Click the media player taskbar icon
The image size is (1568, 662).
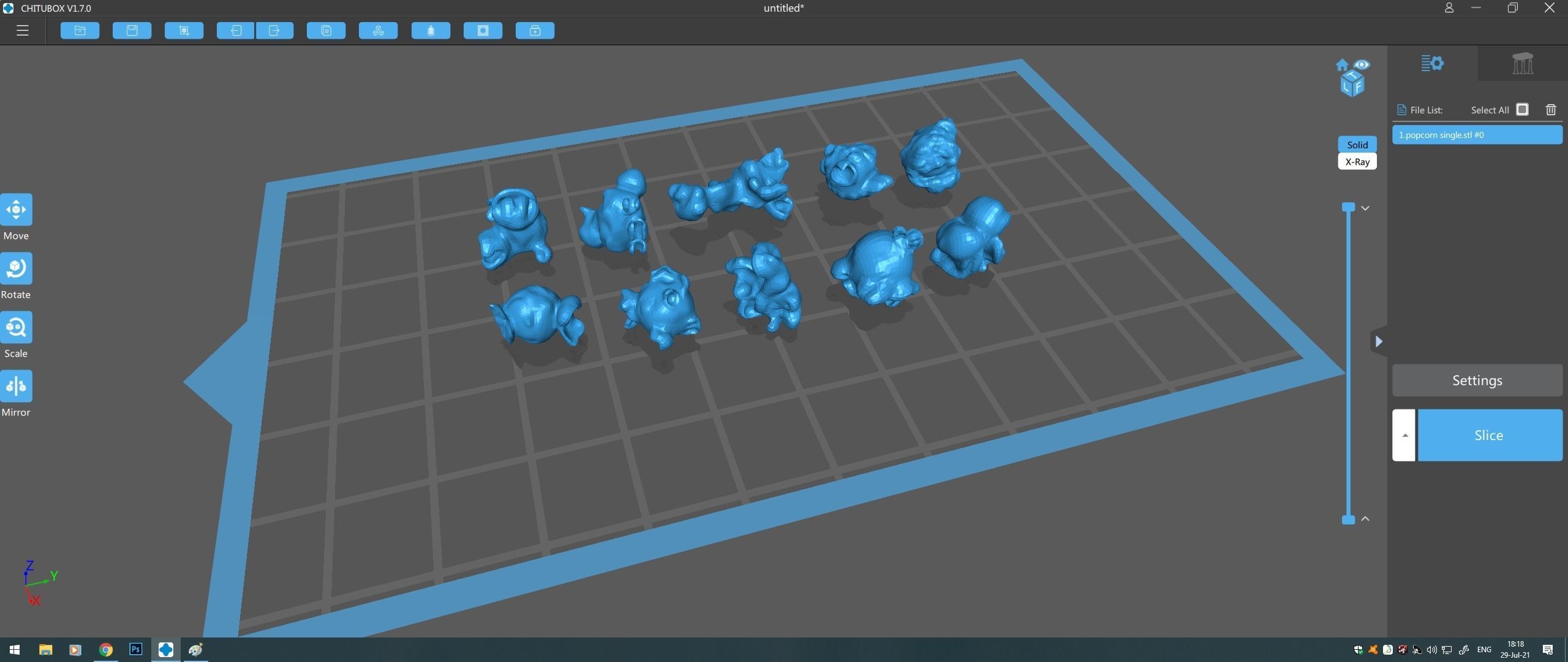coord(75,650)
